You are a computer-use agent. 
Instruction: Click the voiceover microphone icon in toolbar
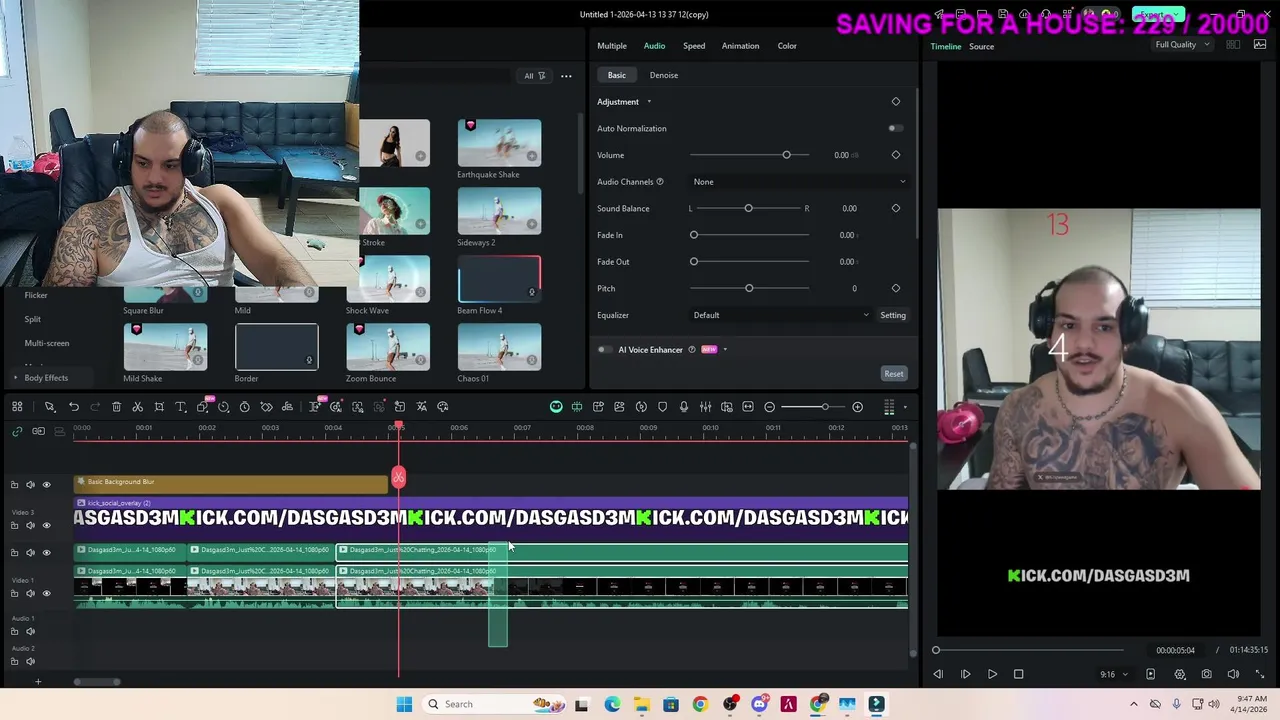pyautogui.click(x=684, y=407)
